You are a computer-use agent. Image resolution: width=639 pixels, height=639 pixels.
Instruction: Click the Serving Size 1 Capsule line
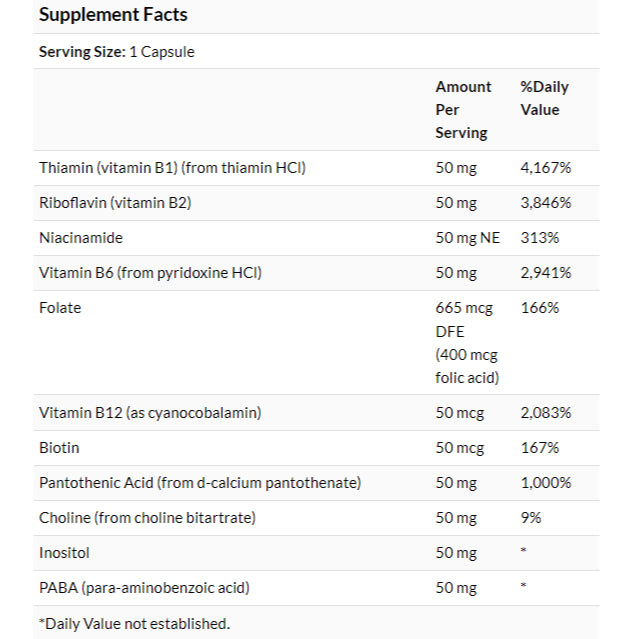(116, 52)
